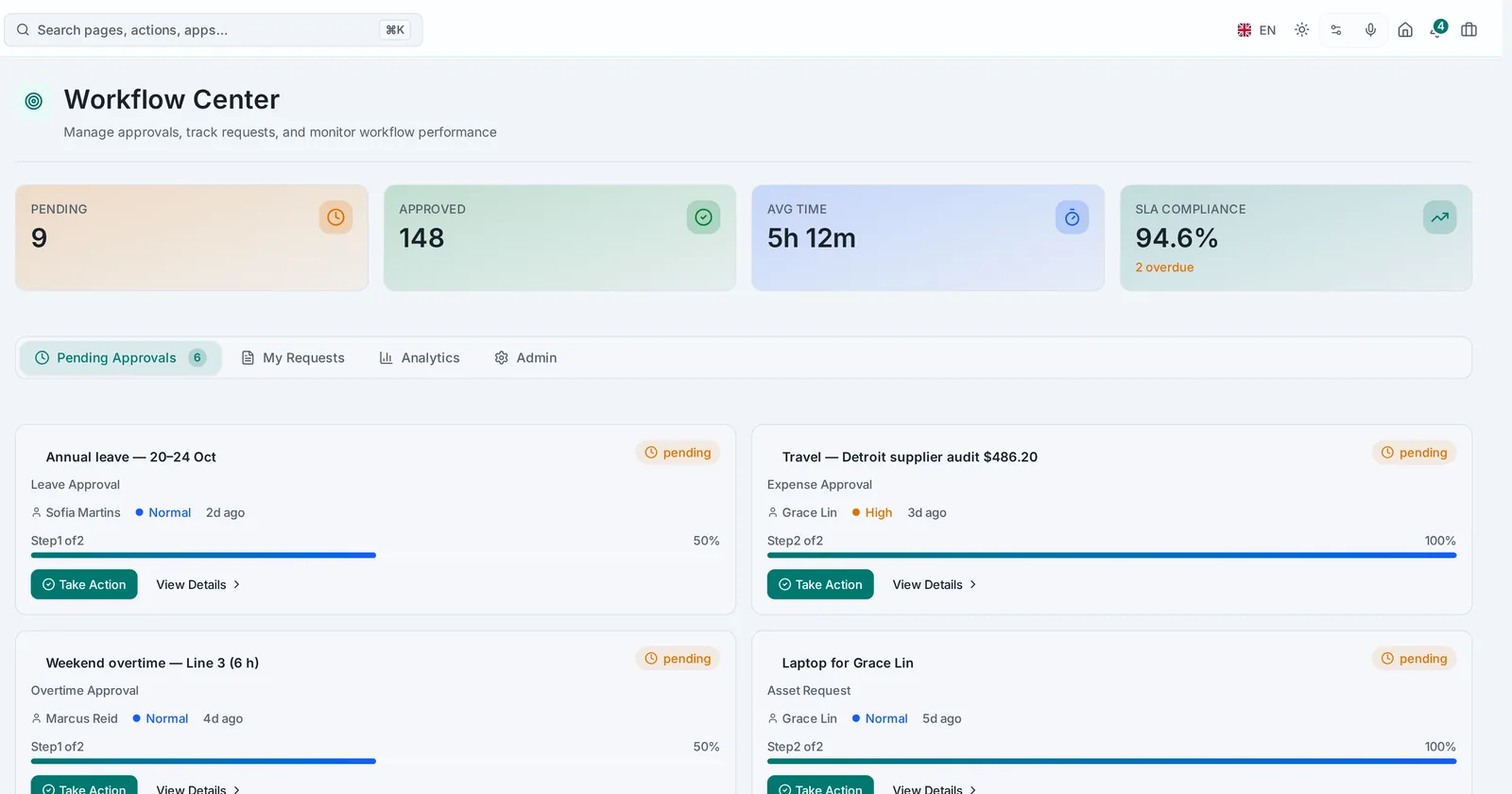Viewport: 1512px width, 794px height.
Task: Click the 94.6% SLA value
Action: coord(1177,238)
